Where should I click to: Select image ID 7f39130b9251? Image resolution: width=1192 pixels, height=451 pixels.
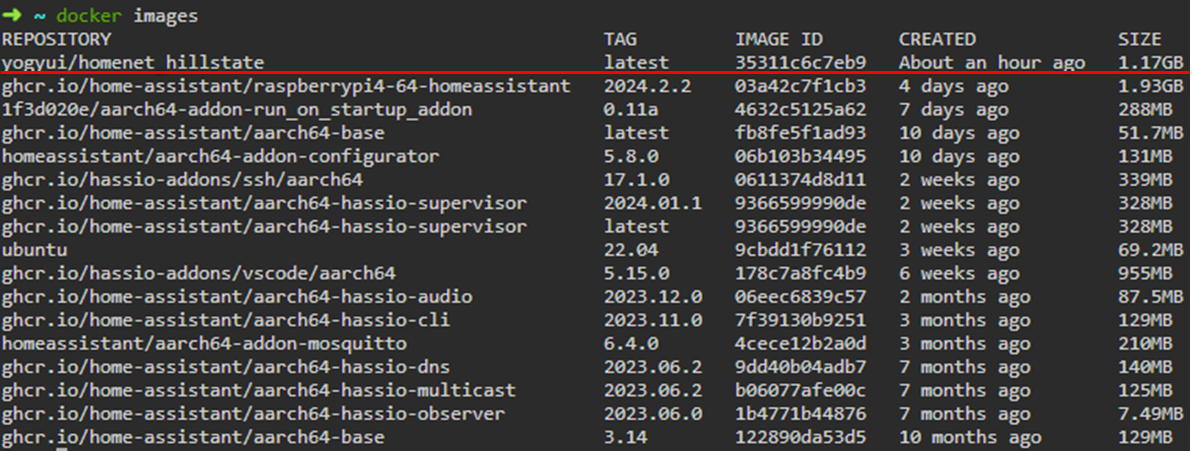click(800, 320)
